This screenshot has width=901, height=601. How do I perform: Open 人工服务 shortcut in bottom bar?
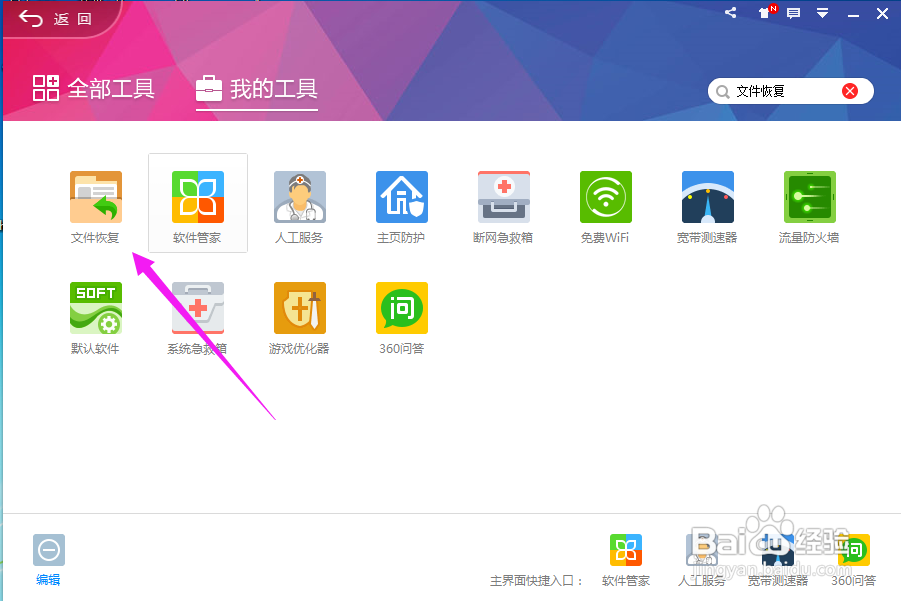pos(702,550)
